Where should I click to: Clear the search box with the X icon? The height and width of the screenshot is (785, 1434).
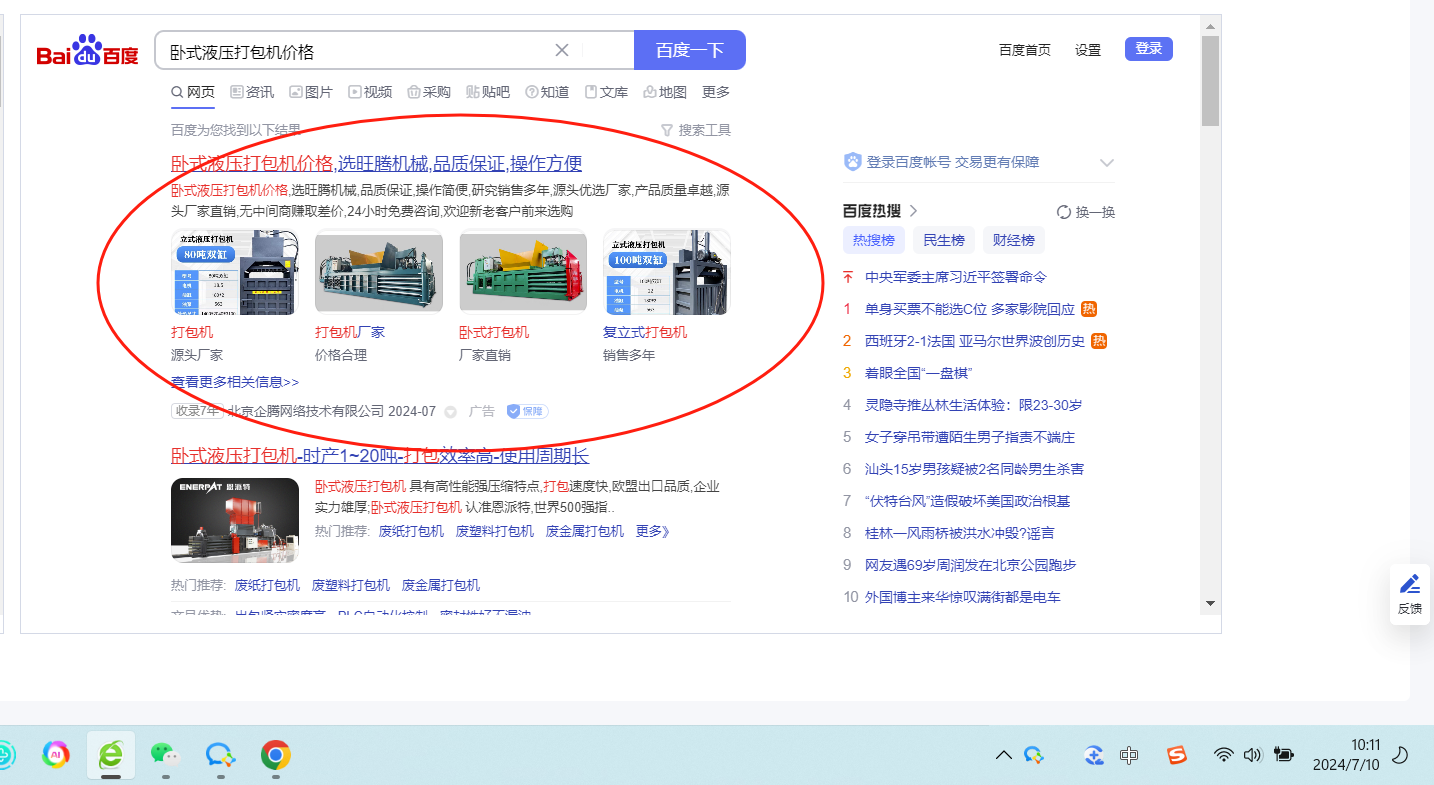(562, 51)
